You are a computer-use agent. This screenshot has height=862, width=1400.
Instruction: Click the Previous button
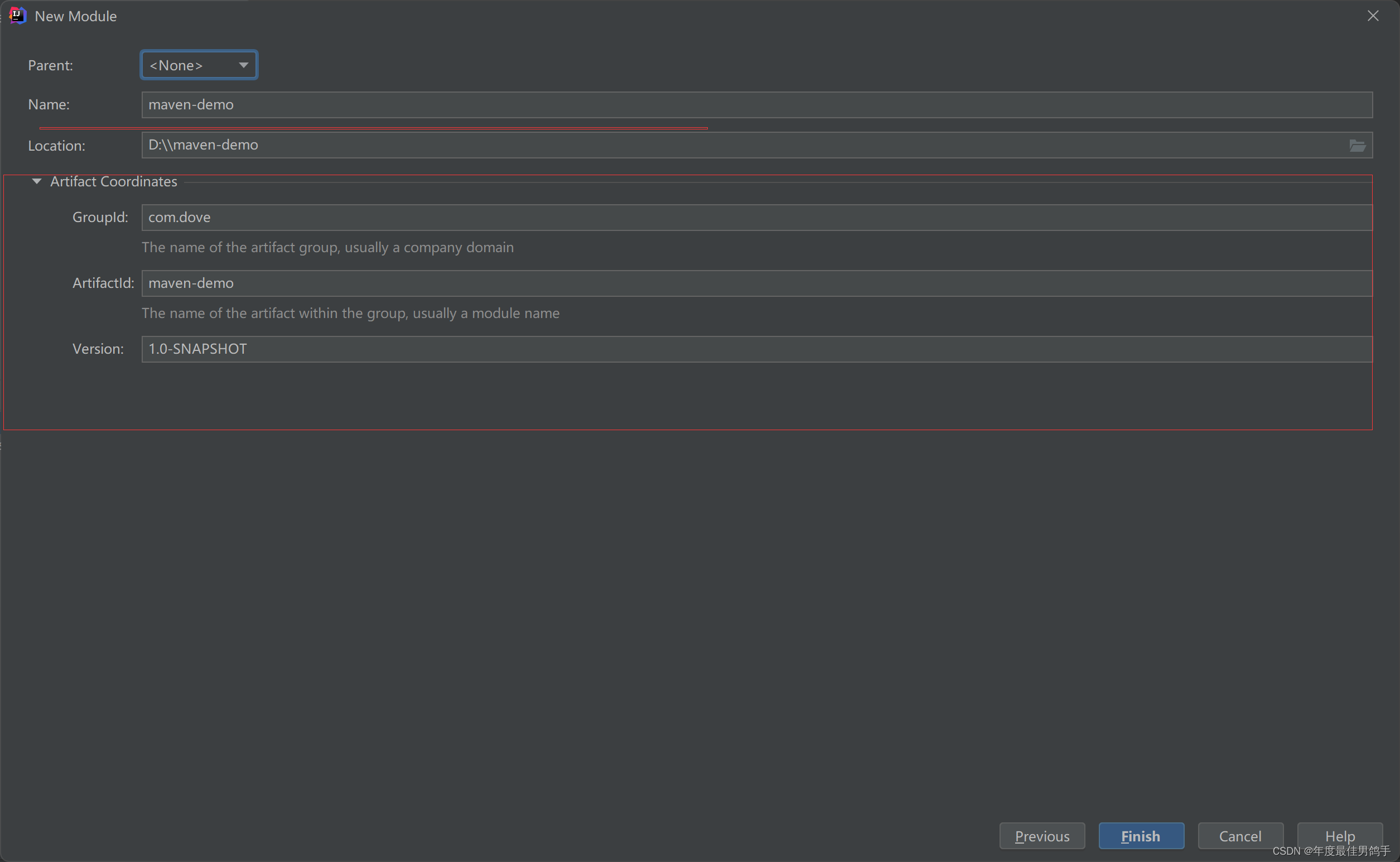(1042, 836)
